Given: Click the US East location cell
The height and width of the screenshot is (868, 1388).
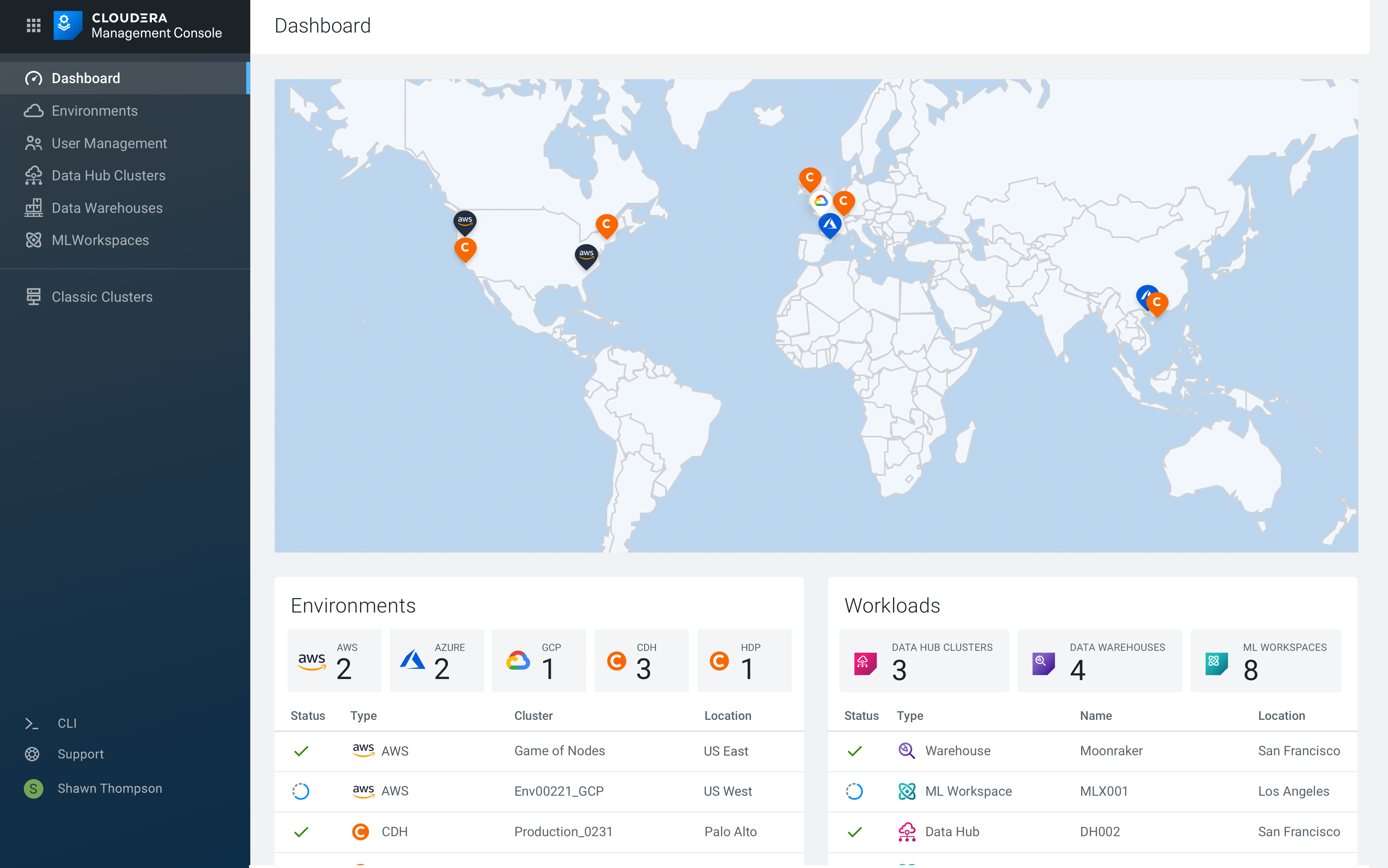Looking at the screenshot, I should point(726,751).
